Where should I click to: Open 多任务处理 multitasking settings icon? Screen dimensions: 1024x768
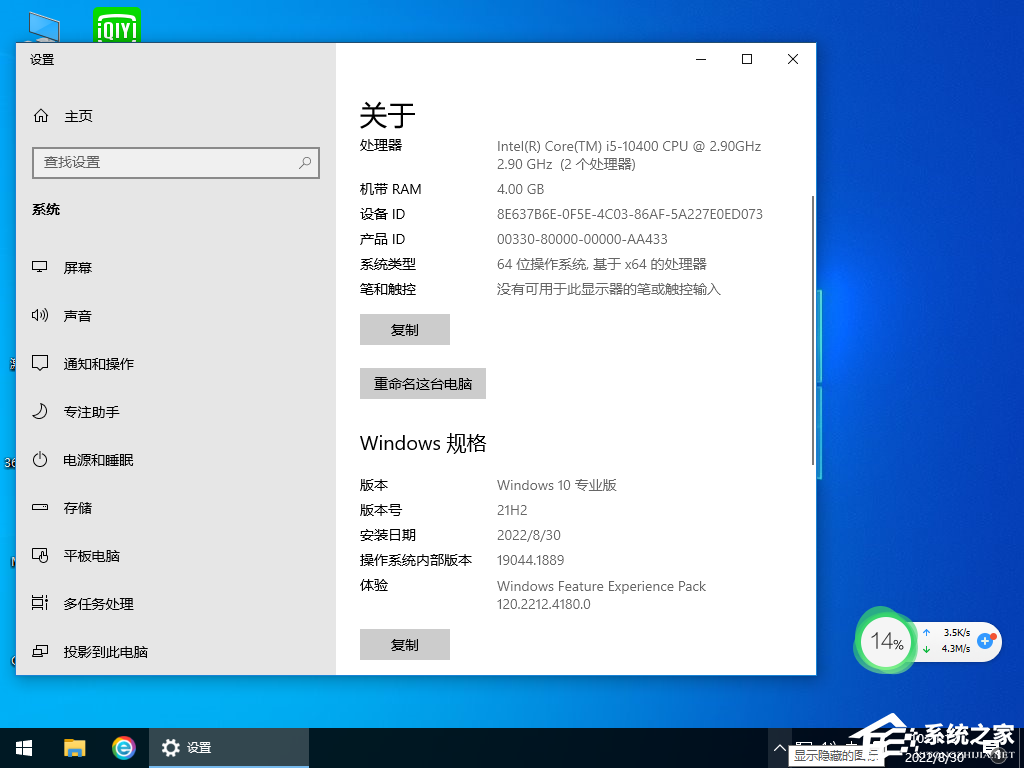point(41,603)
